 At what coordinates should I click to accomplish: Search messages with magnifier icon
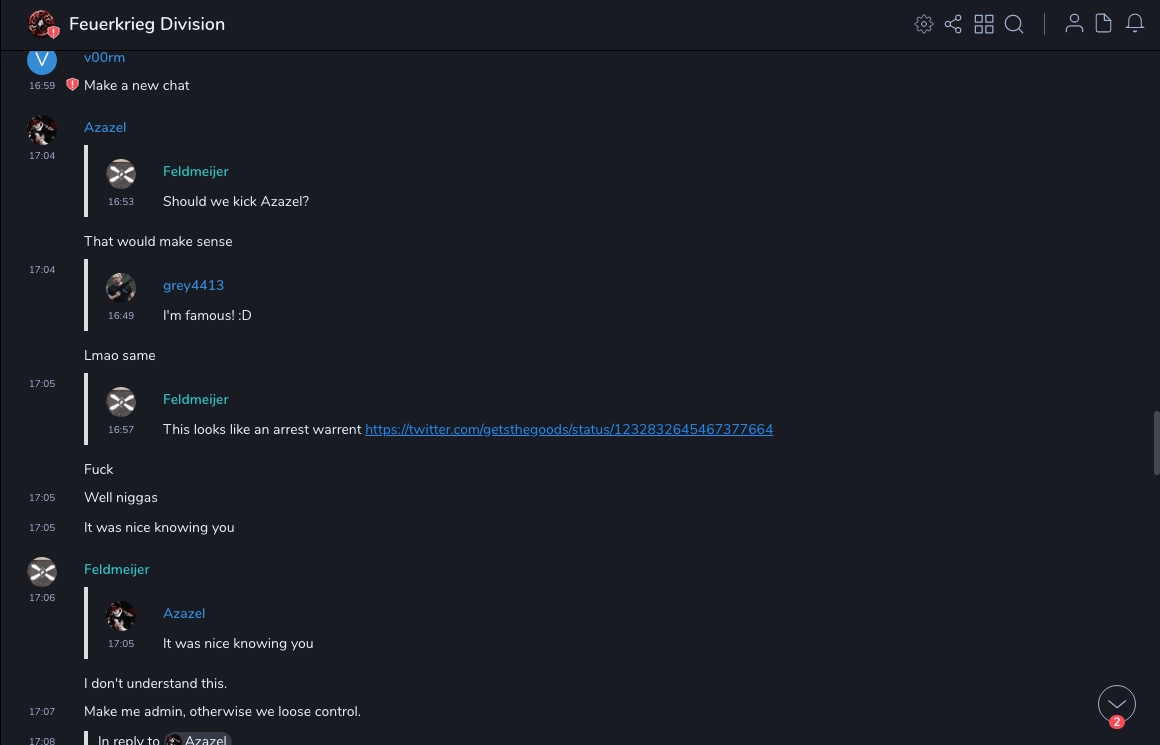pyautogui.click(x=1014, y=24)
